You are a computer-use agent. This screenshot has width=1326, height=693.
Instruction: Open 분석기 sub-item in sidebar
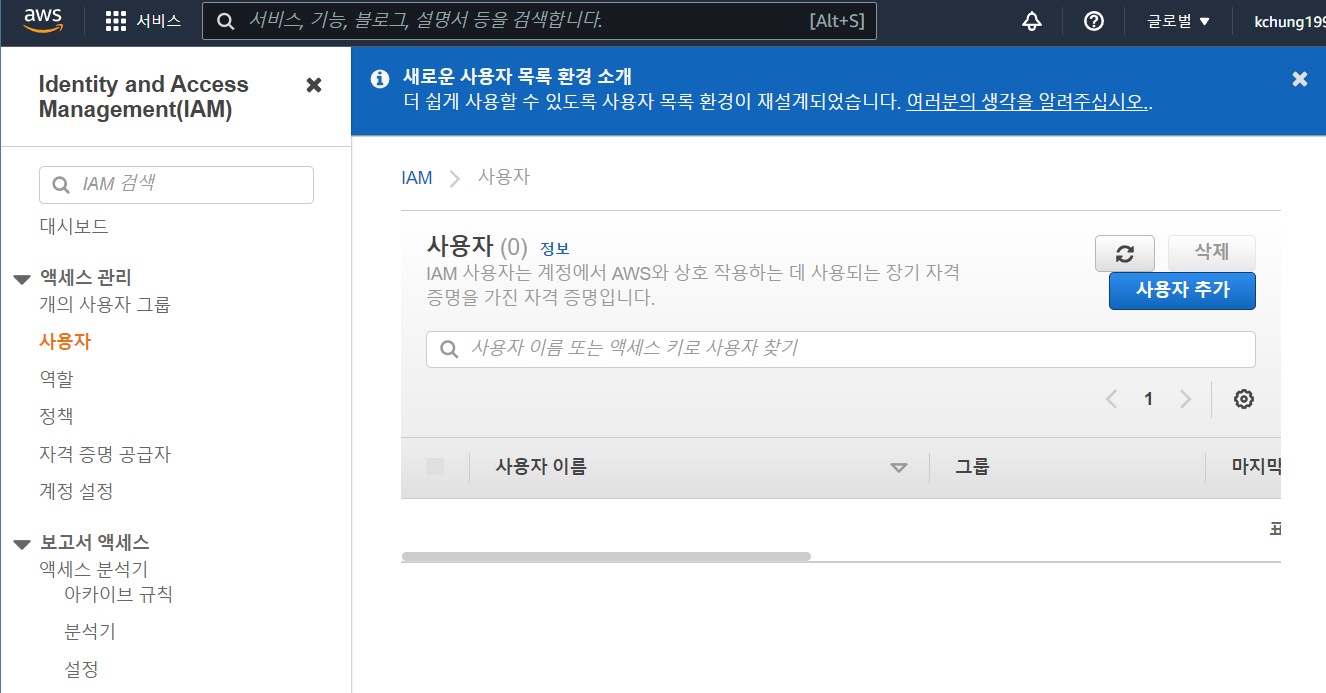(x=90, y=632)
